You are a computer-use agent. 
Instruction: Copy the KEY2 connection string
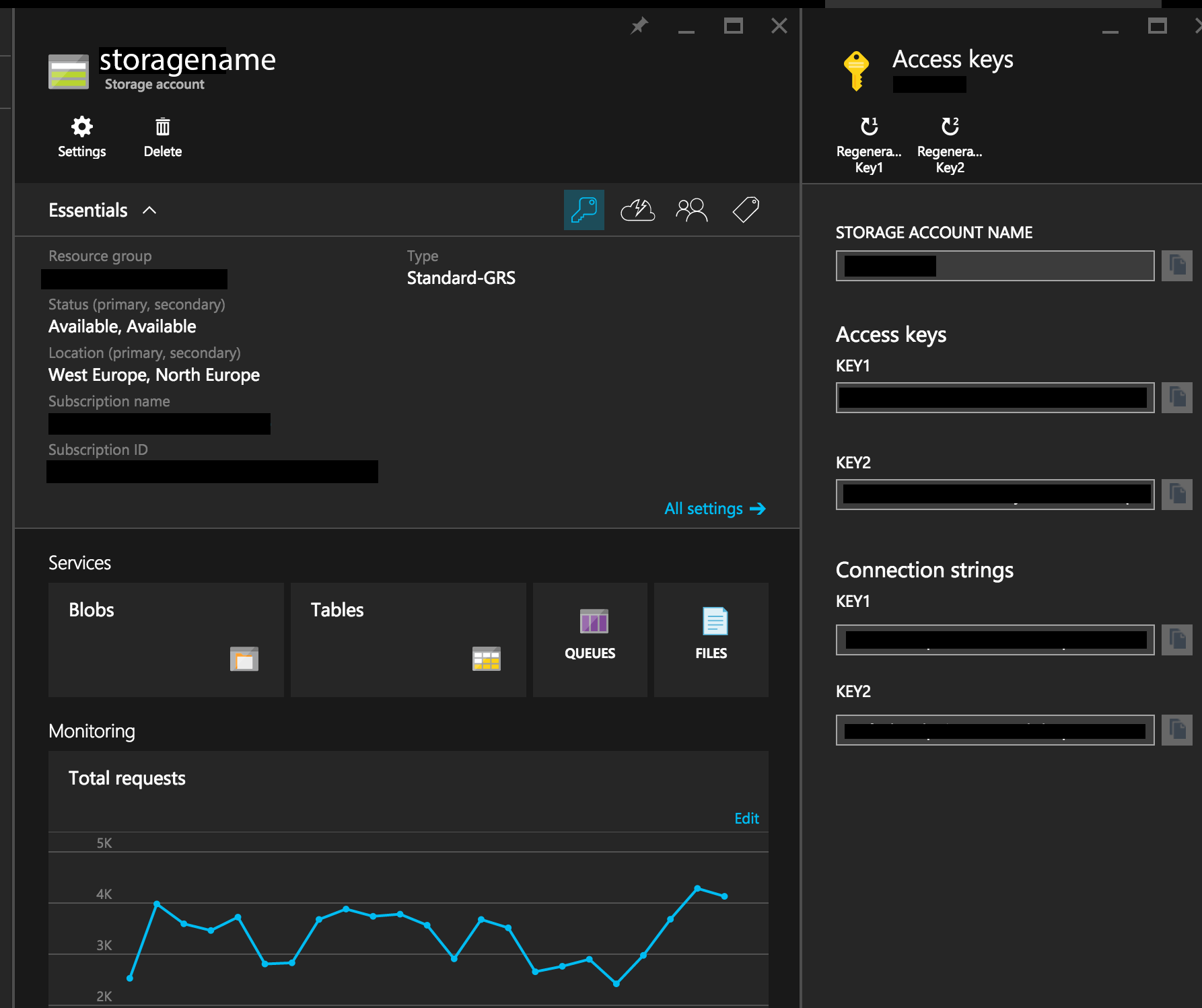(1176, 730)
